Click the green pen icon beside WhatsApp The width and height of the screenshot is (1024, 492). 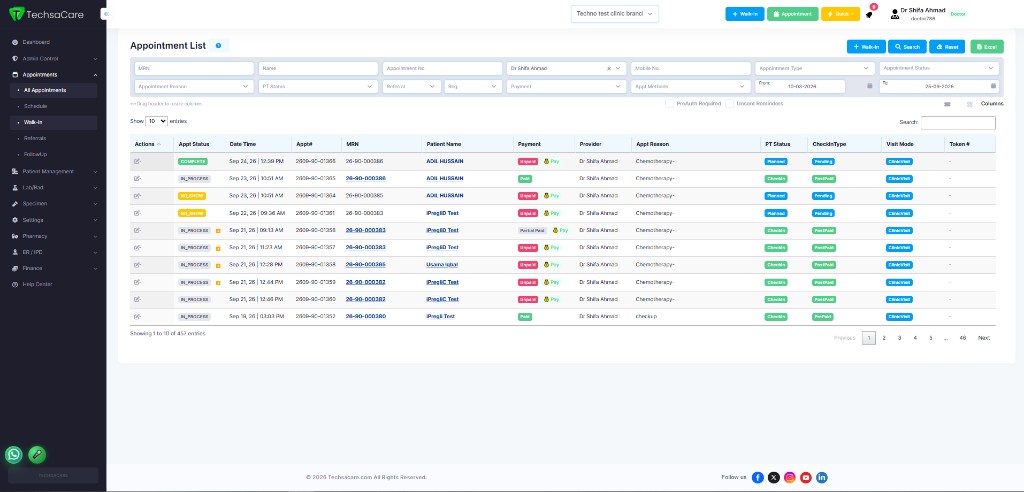pyautogui.click(x=37, y=454)
